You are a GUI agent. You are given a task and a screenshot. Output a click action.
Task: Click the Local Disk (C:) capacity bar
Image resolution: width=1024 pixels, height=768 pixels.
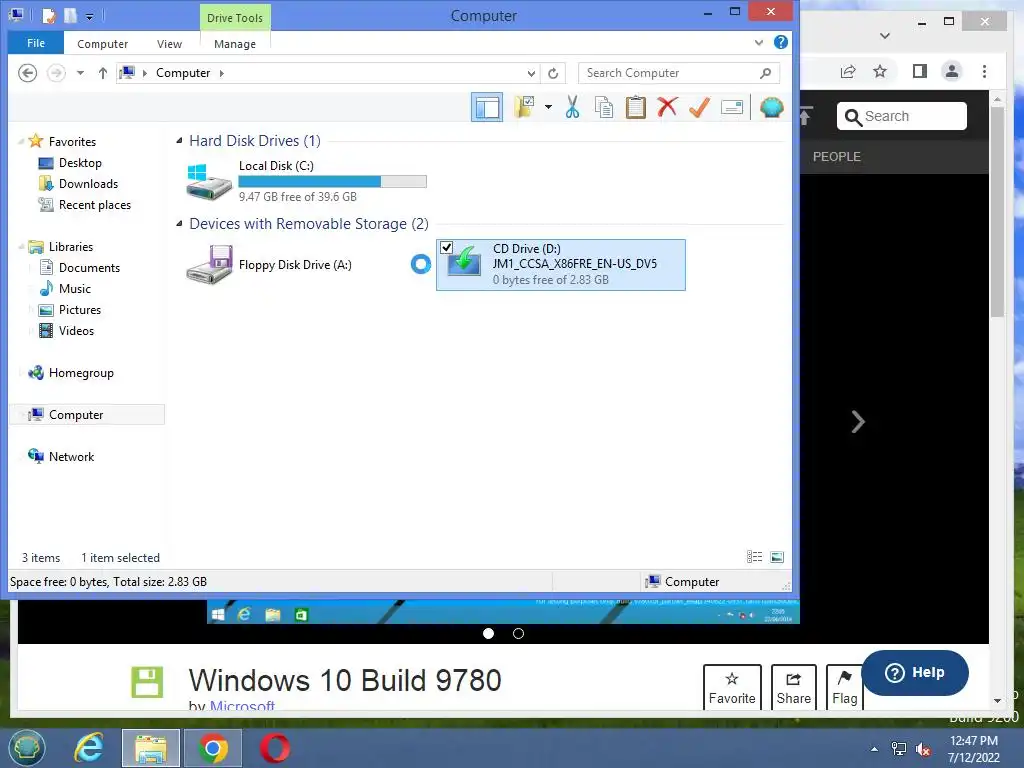point(332,182)
